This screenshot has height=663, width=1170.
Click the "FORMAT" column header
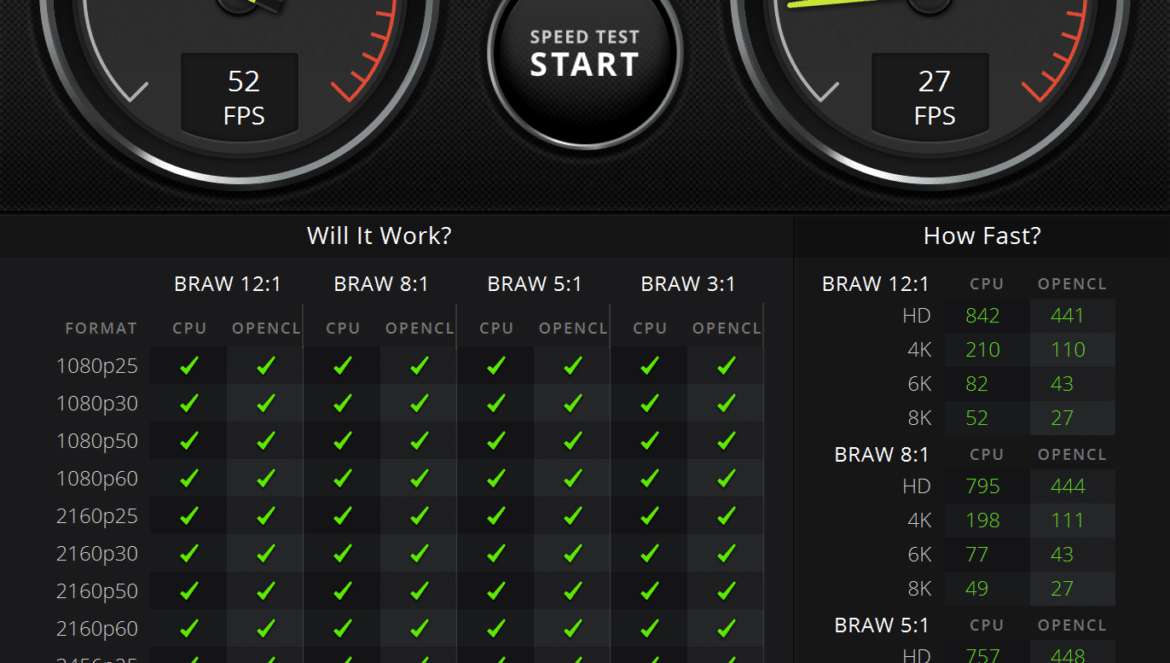tap(101, 328)
